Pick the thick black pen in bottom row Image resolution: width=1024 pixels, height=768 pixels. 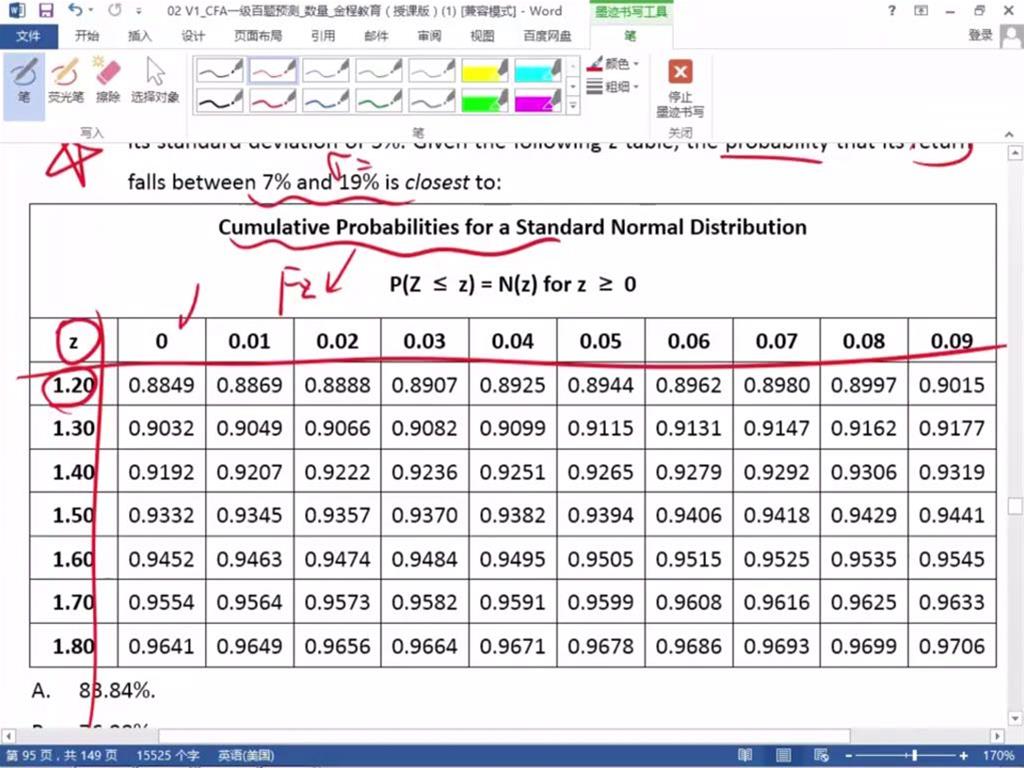220,101
